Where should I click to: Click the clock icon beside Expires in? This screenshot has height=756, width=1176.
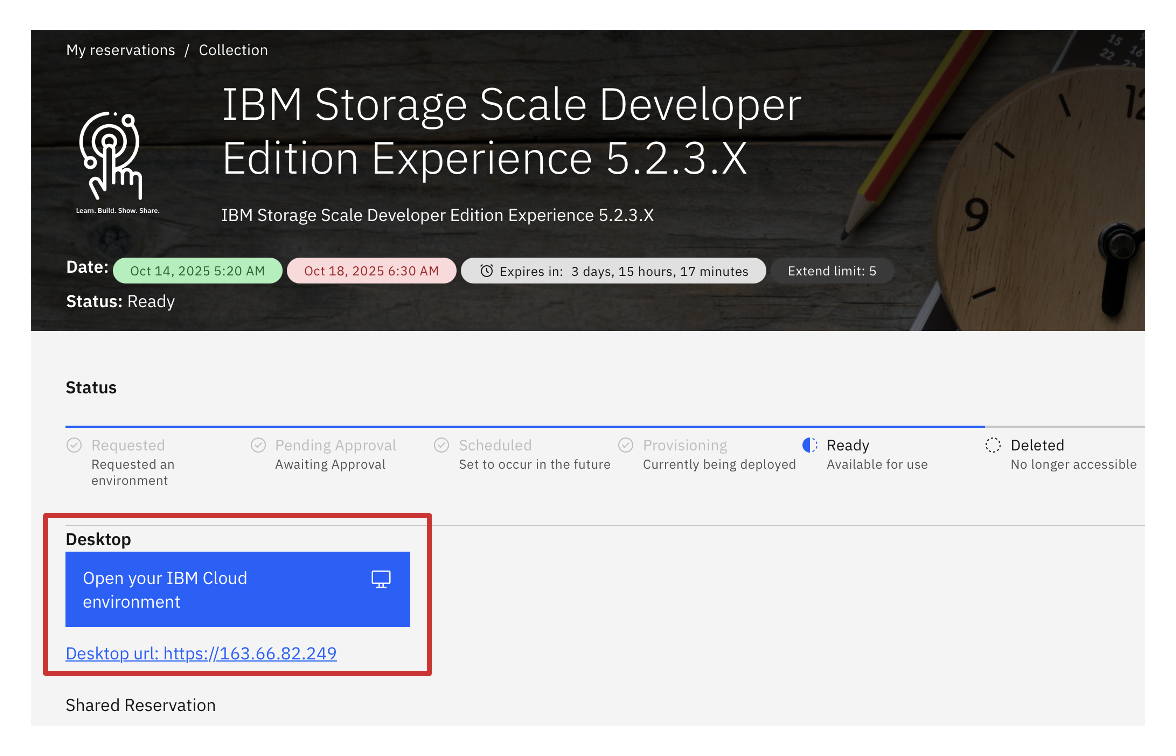coord(487,271)
